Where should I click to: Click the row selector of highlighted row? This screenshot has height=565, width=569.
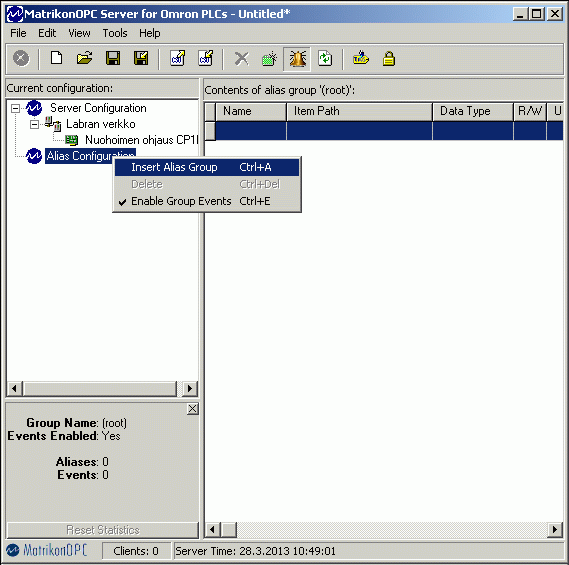(x=210, y=131)
